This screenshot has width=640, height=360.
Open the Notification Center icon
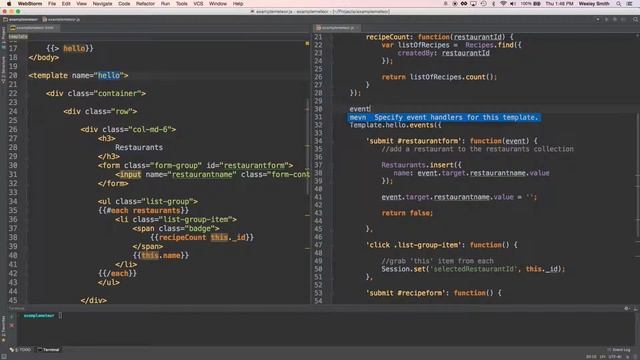[x=630, y=4]
